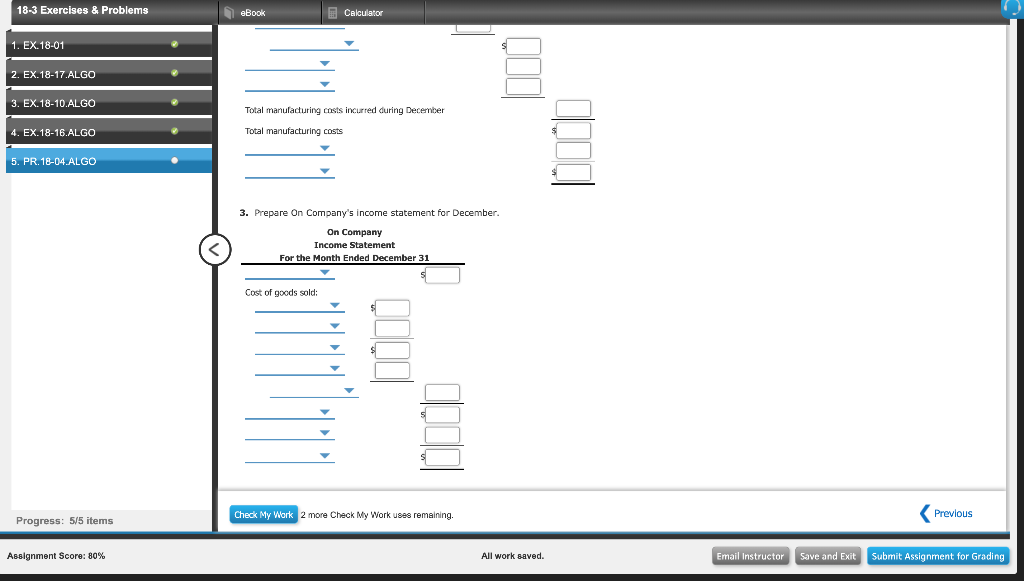This screenshot has height=581, width=1024.
Task: Click the first income statement amount field
Action: point(442,275)
